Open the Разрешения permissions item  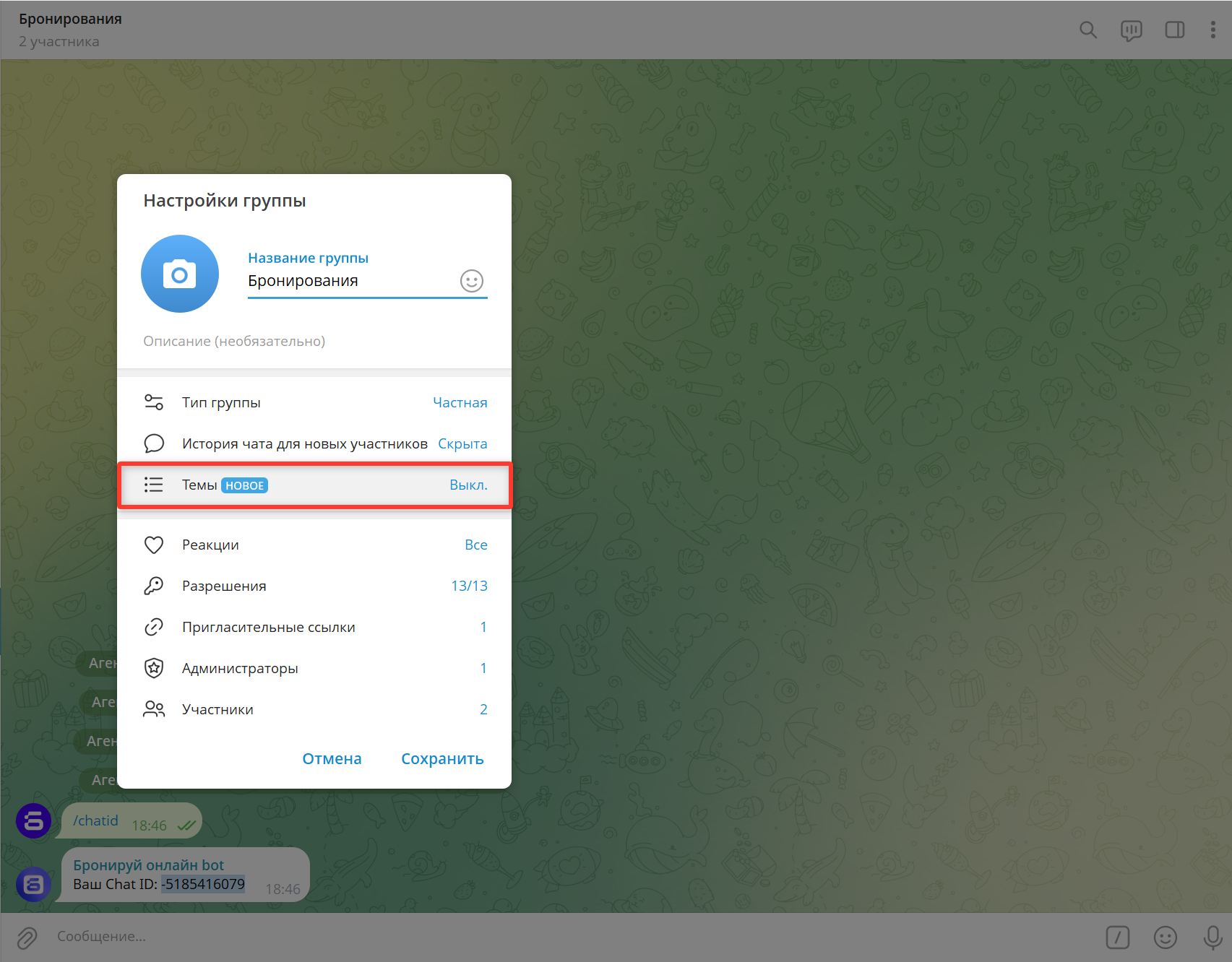tap(314, 586)
